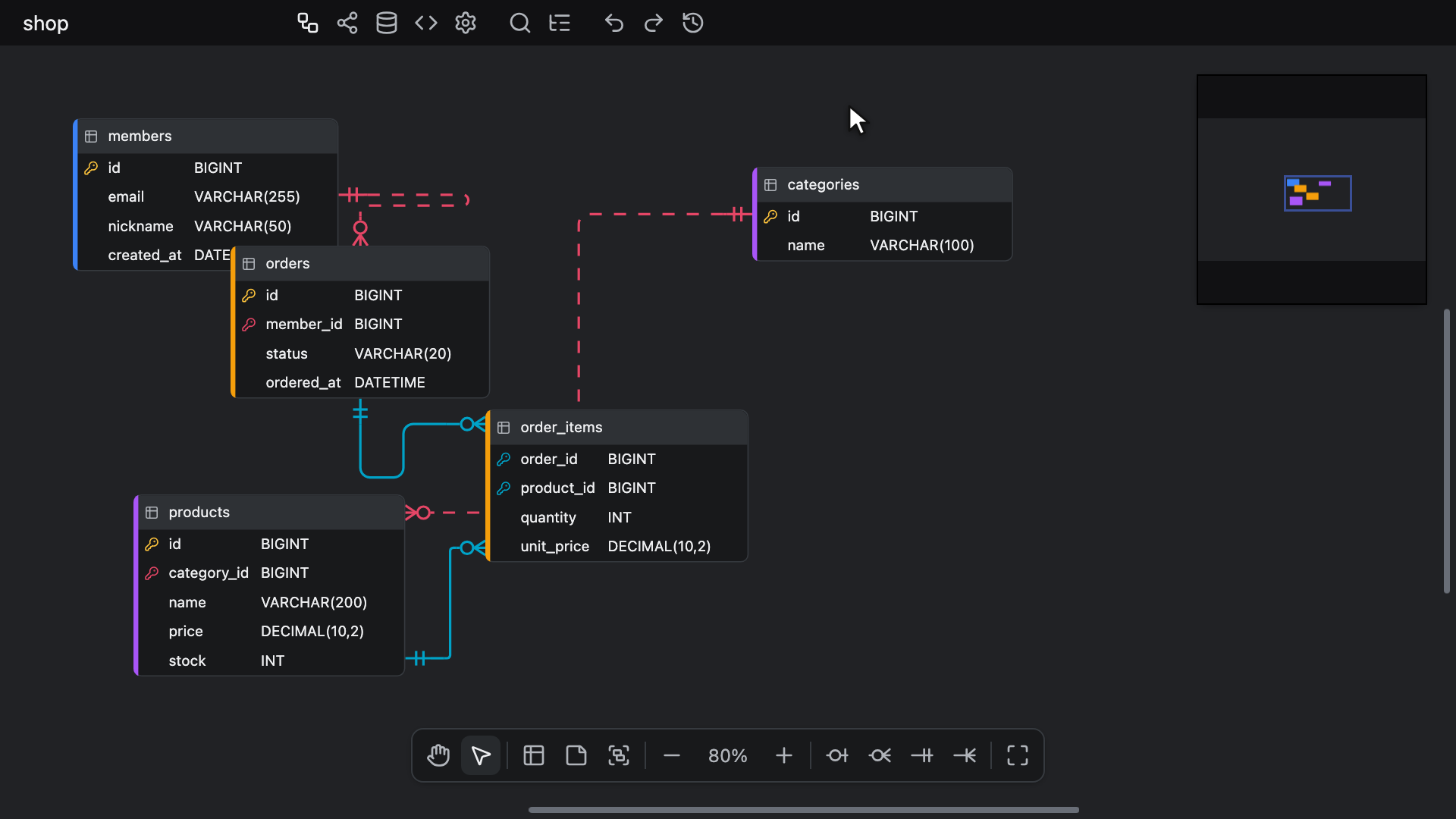Open the database icon in top bar
The image size is (1456, 819).
point(387,23)
